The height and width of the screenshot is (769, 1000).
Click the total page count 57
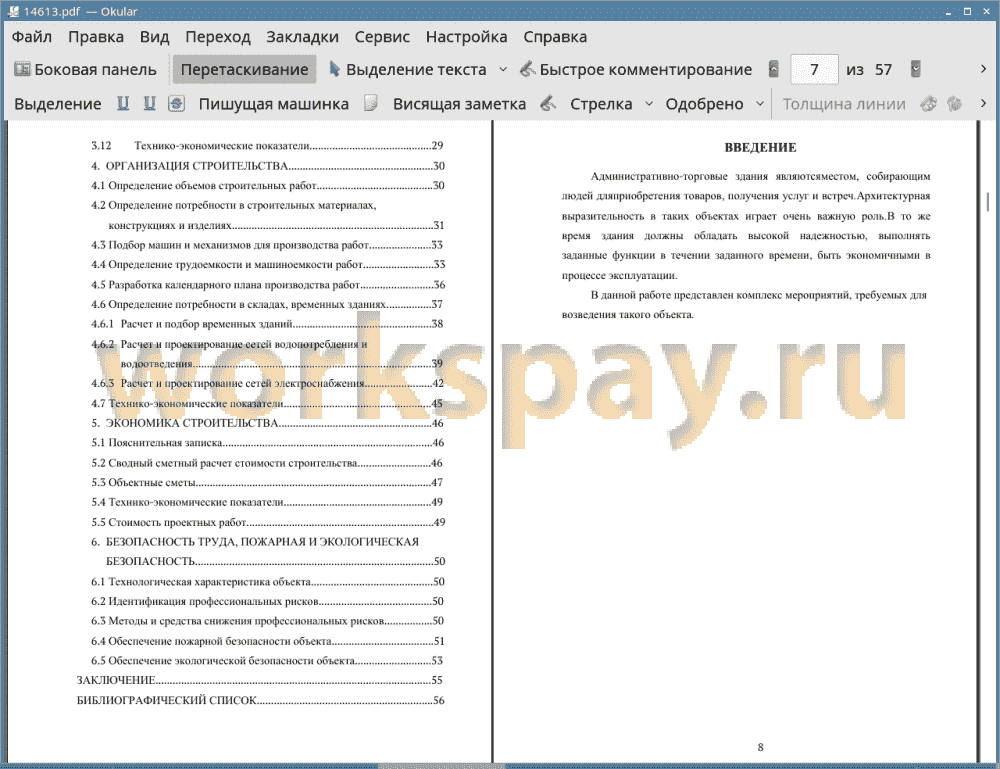(x=883, y=70)
